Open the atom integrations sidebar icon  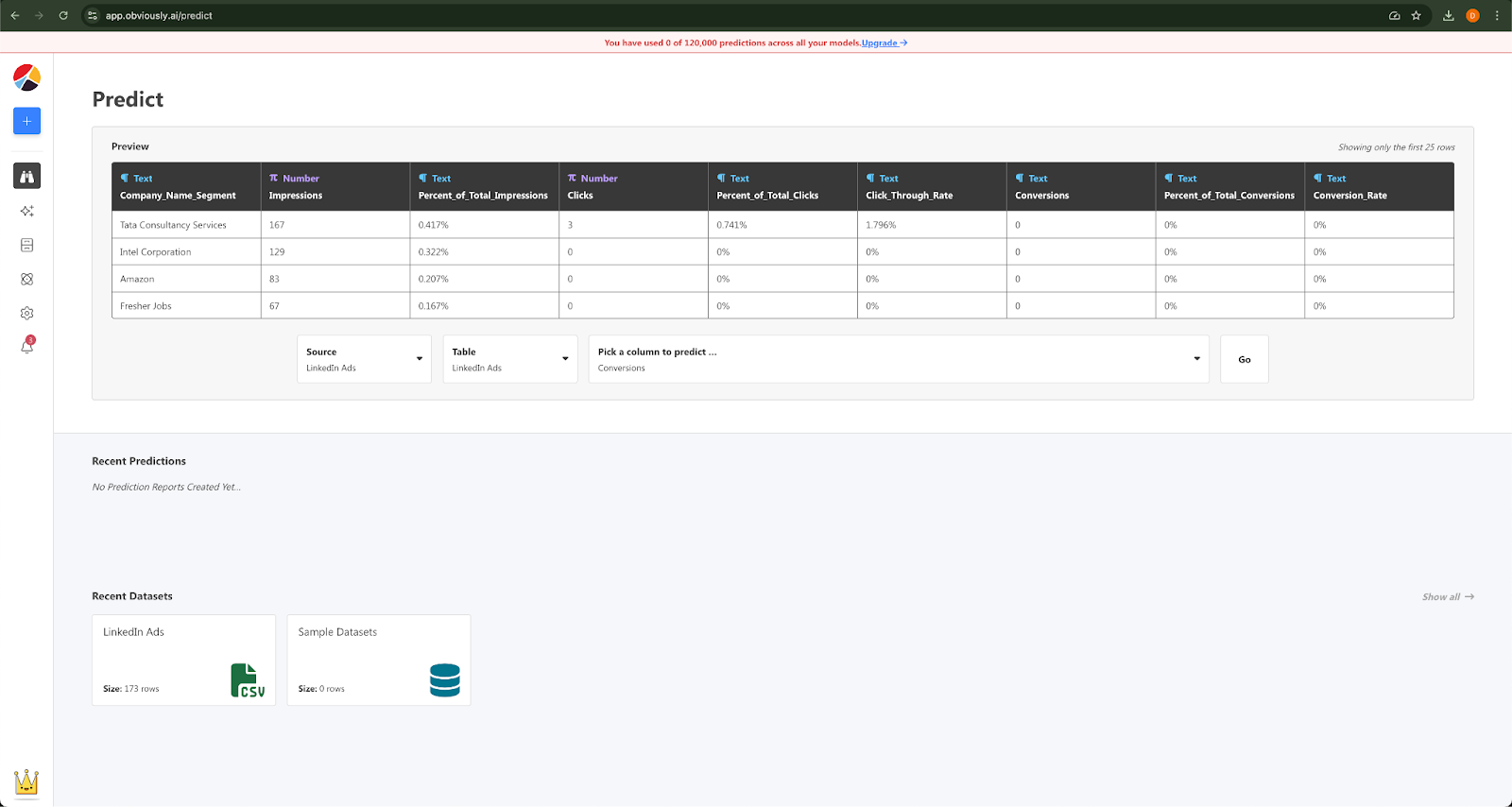click(26, 279)
